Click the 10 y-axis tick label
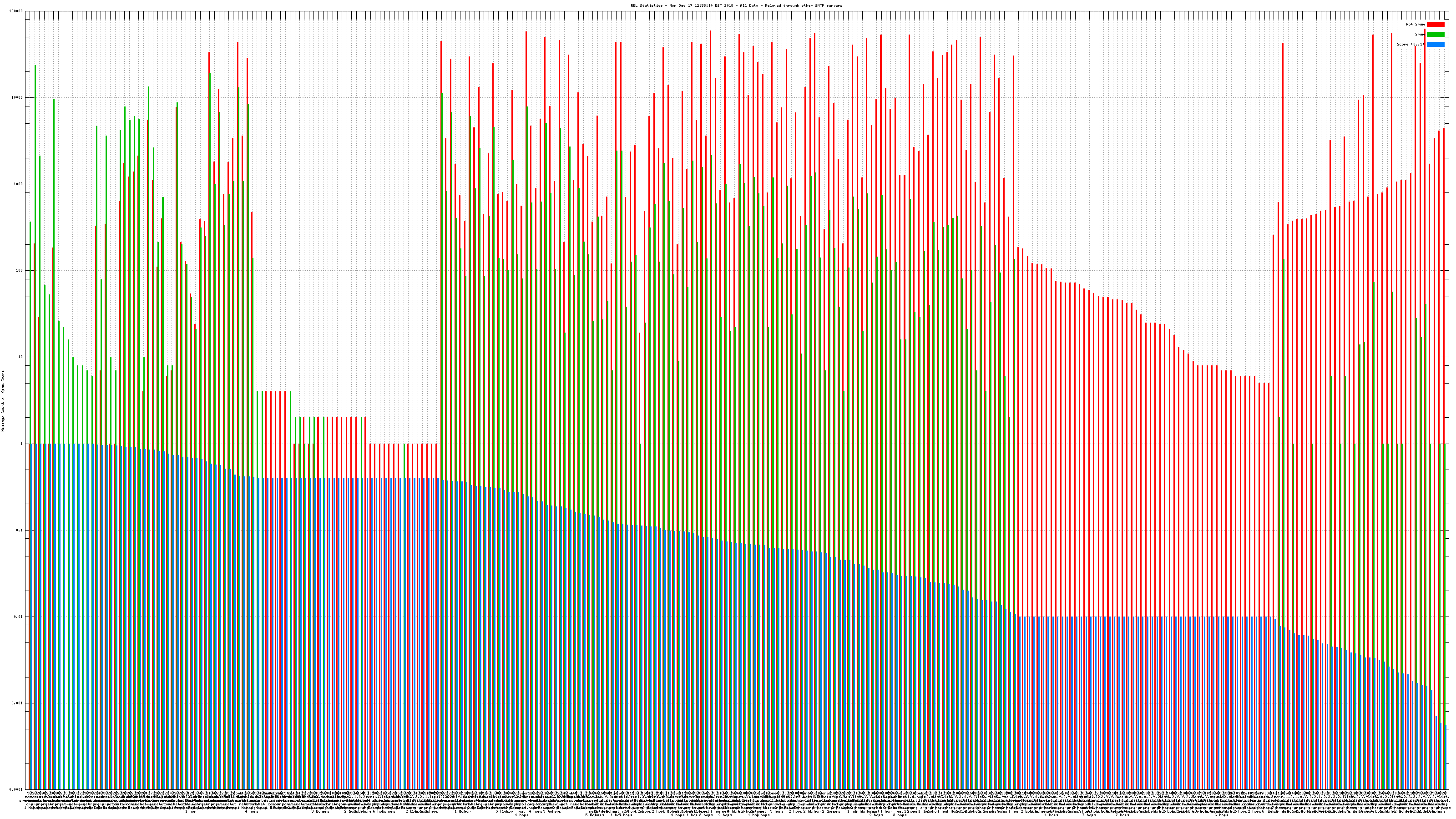Screen dimensions: 1456x819 point(21,357)
